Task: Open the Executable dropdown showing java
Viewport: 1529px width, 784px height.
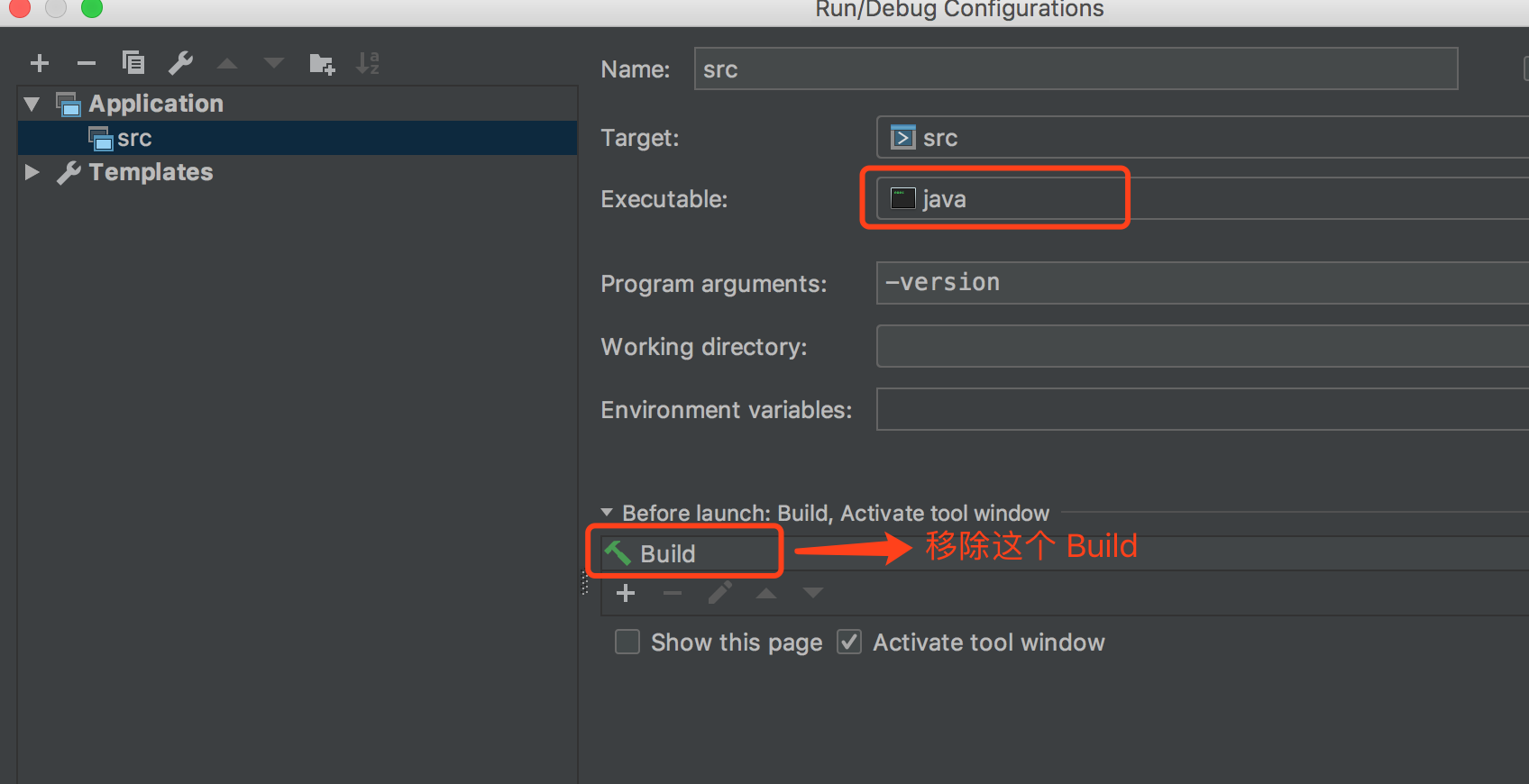Action: (x=1203, y=199)
